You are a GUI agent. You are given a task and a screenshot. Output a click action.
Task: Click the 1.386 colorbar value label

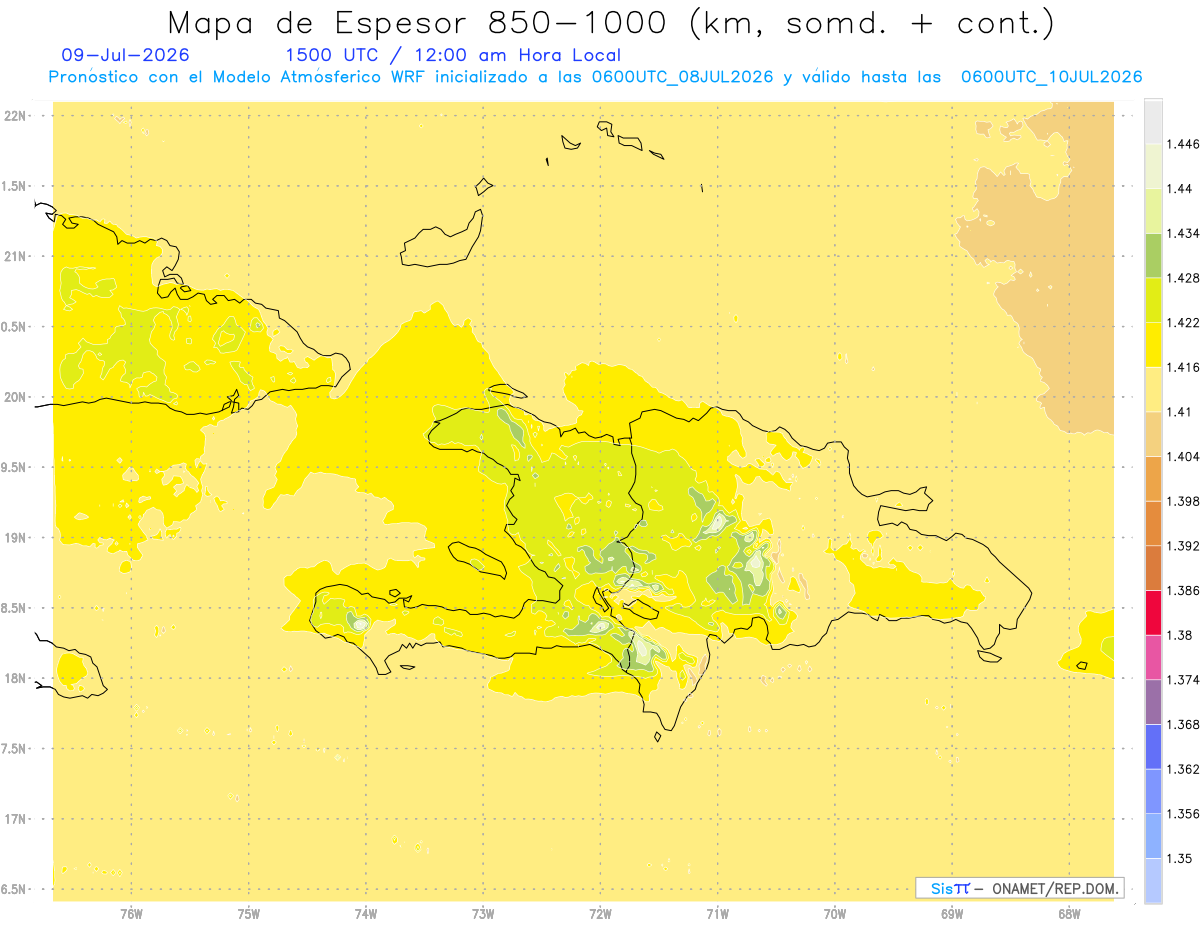click(1183, 590)
